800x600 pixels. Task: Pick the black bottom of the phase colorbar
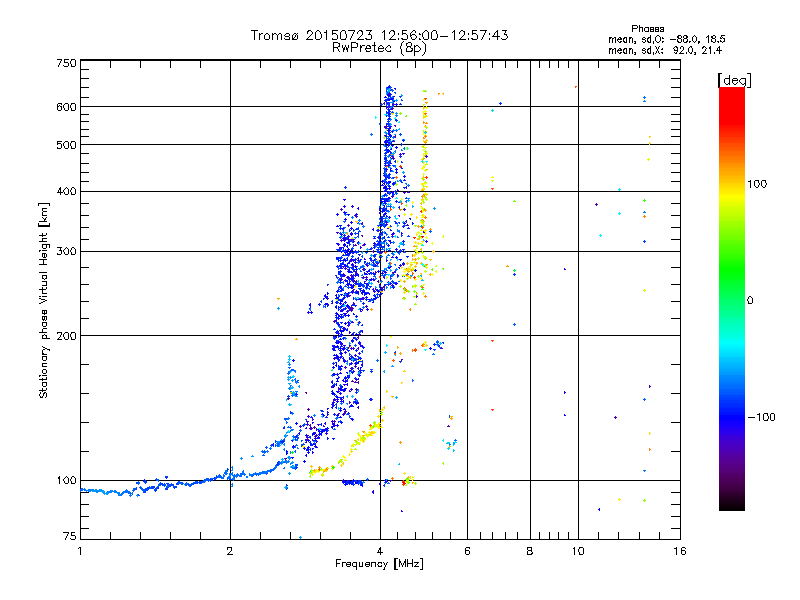732,505
